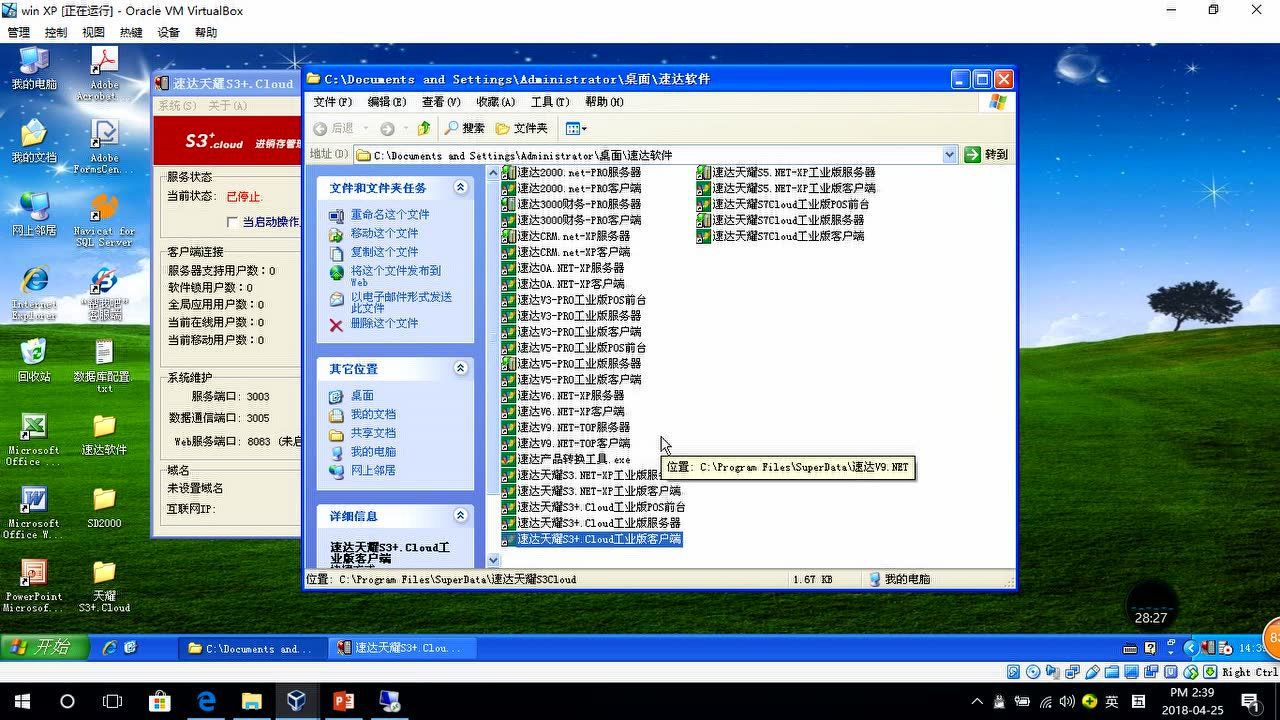Open back history dropdown arrow
This screenshot has height=720, width=1280.
[x=365, y=128]
